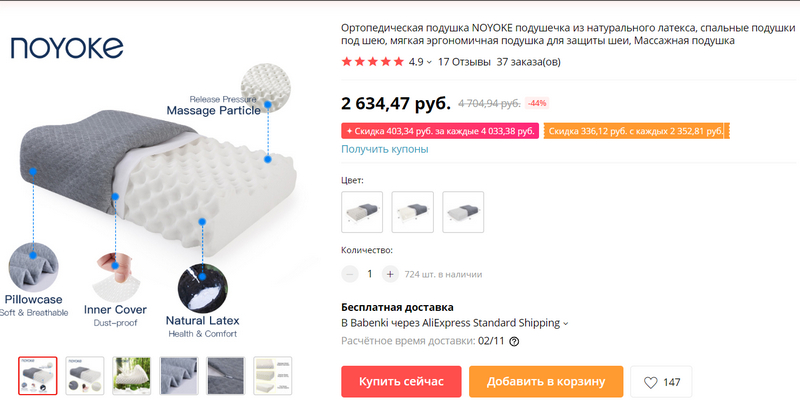Select the second pillow color option
The width and height of the screenshot is (800, 411).
tap(412, 212)
